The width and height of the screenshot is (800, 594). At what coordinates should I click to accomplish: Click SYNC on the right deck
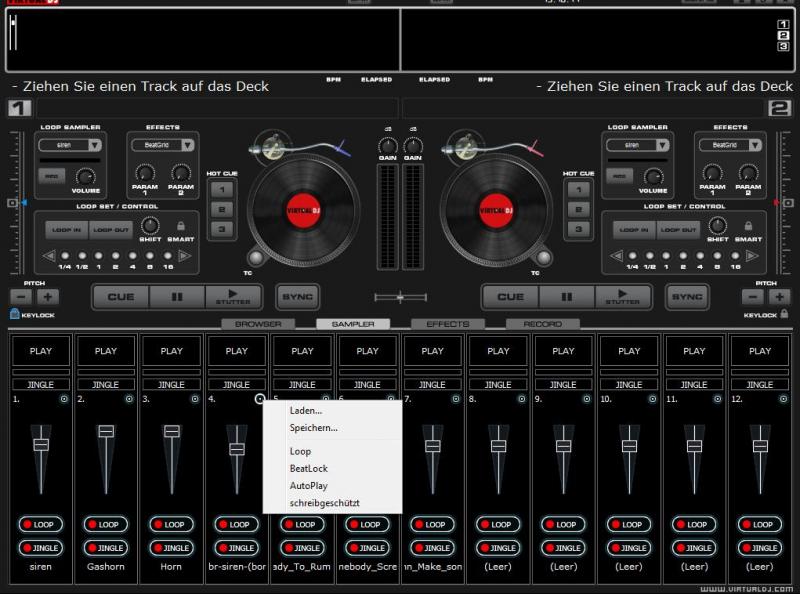pos(687,296)
